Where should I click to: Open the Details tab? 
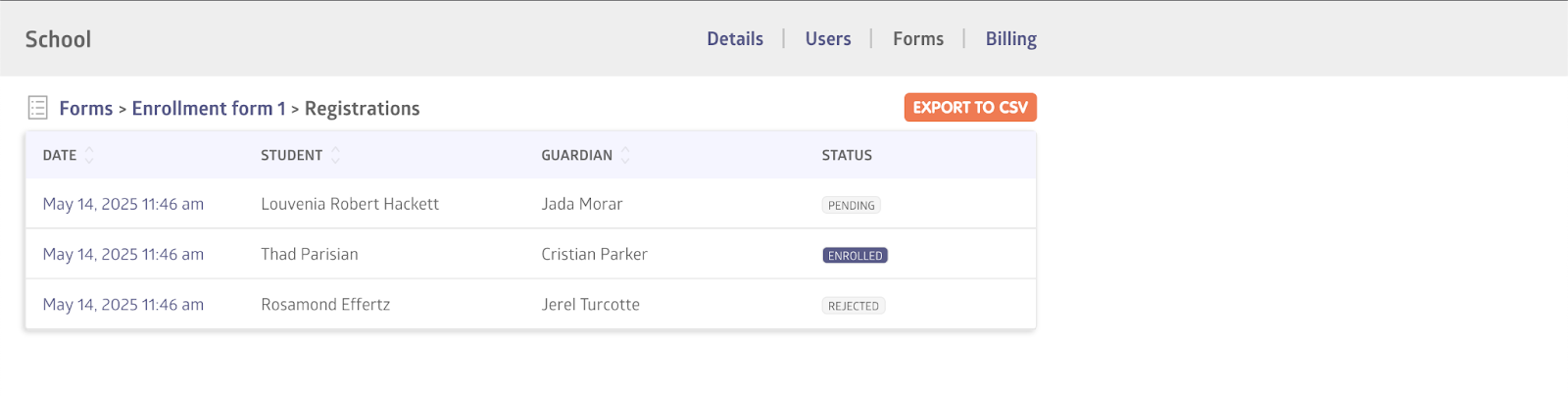pyautogui.click(x=735, y=39)
